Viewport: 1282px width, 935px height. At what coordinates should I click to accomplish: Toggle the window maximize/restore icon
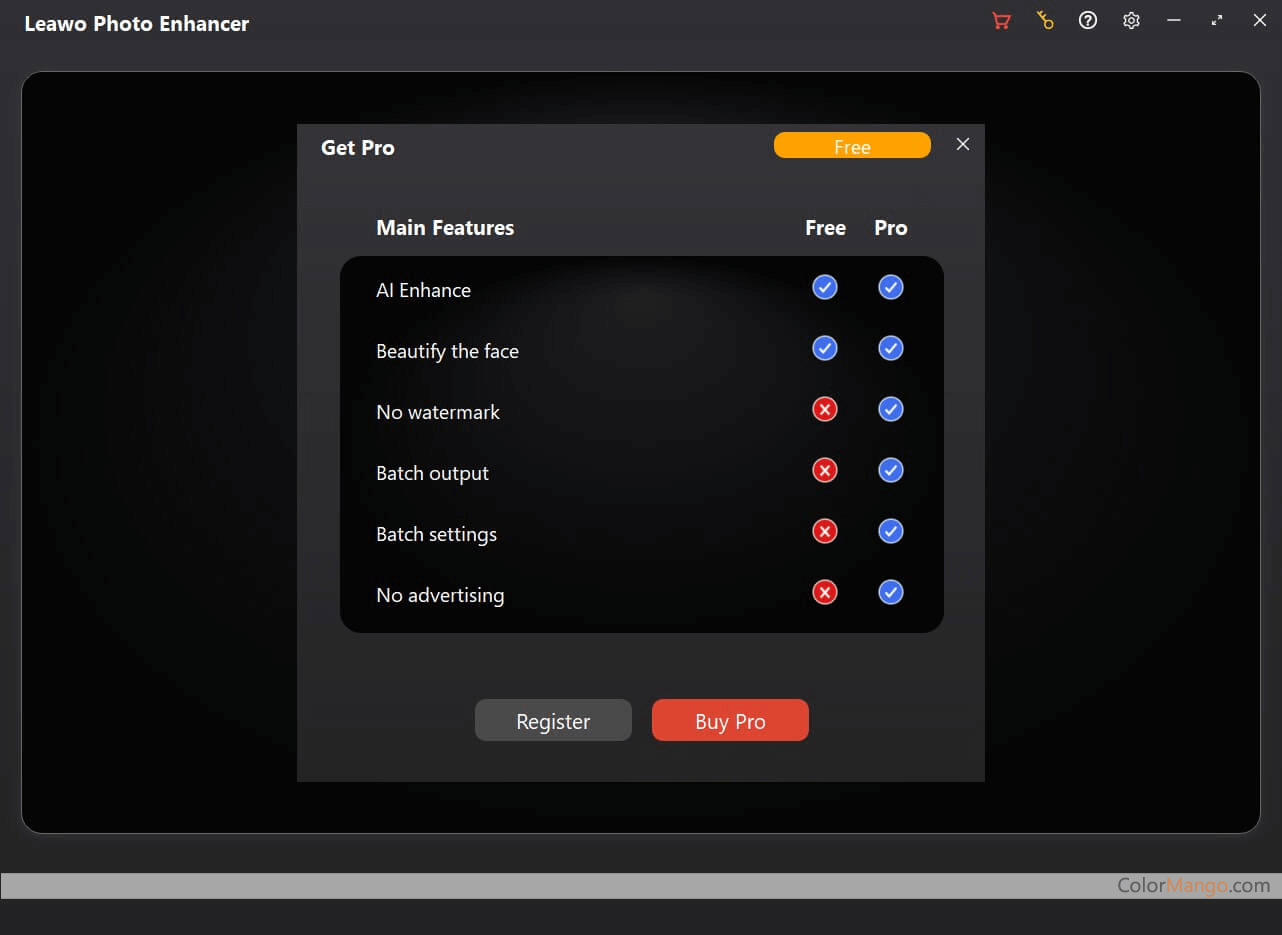tap(1217, 21)
